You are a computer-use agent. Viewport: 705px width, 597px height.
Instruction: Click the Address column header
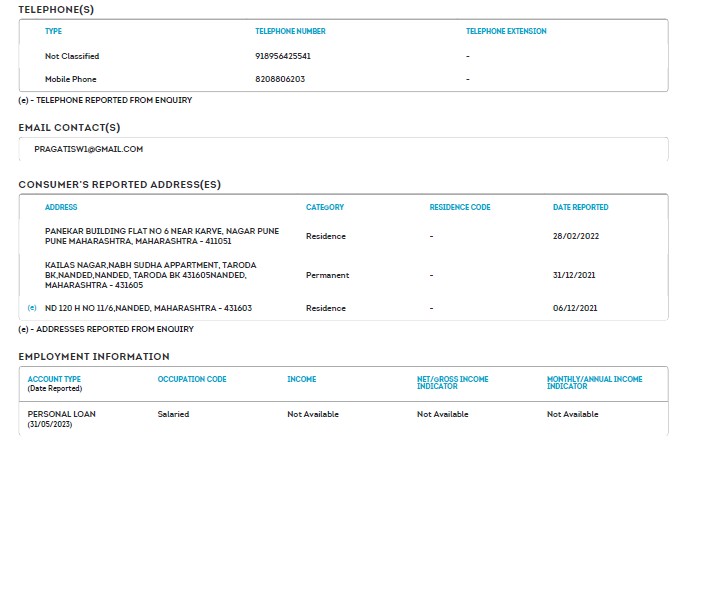61,207
